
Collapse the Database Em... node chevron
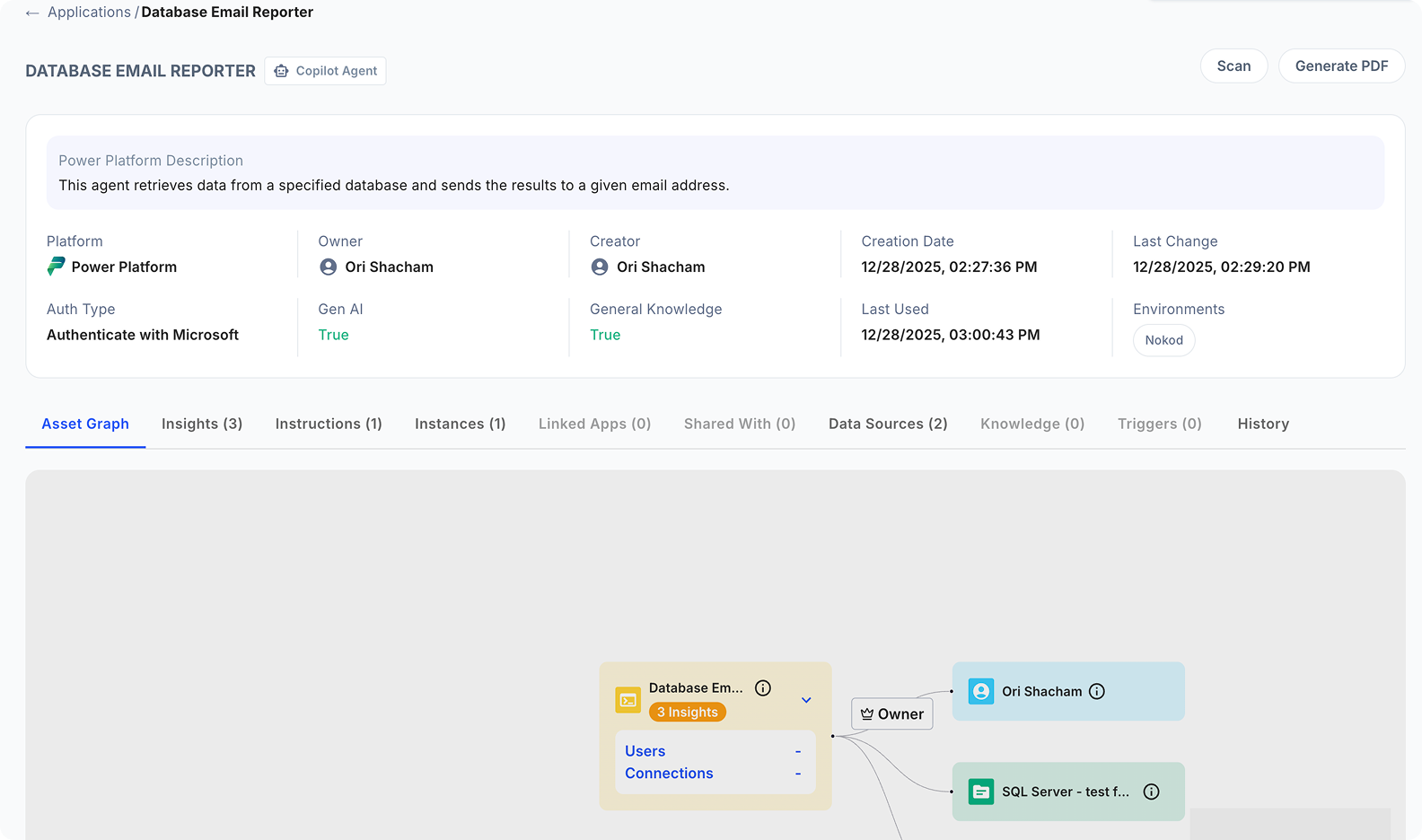(x=806, y=700)
